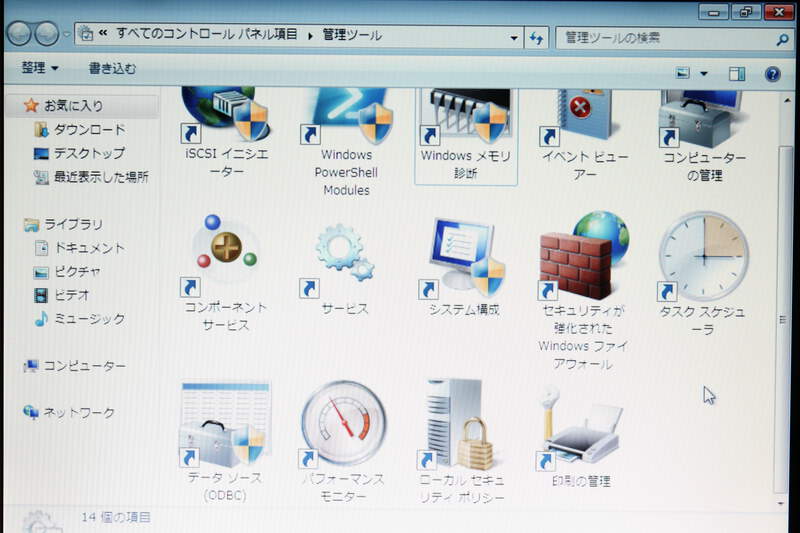Viewport: 800px width, 533px height.
Task: Click the Forward navigation arrow button
Action: [x=47, y=34]
